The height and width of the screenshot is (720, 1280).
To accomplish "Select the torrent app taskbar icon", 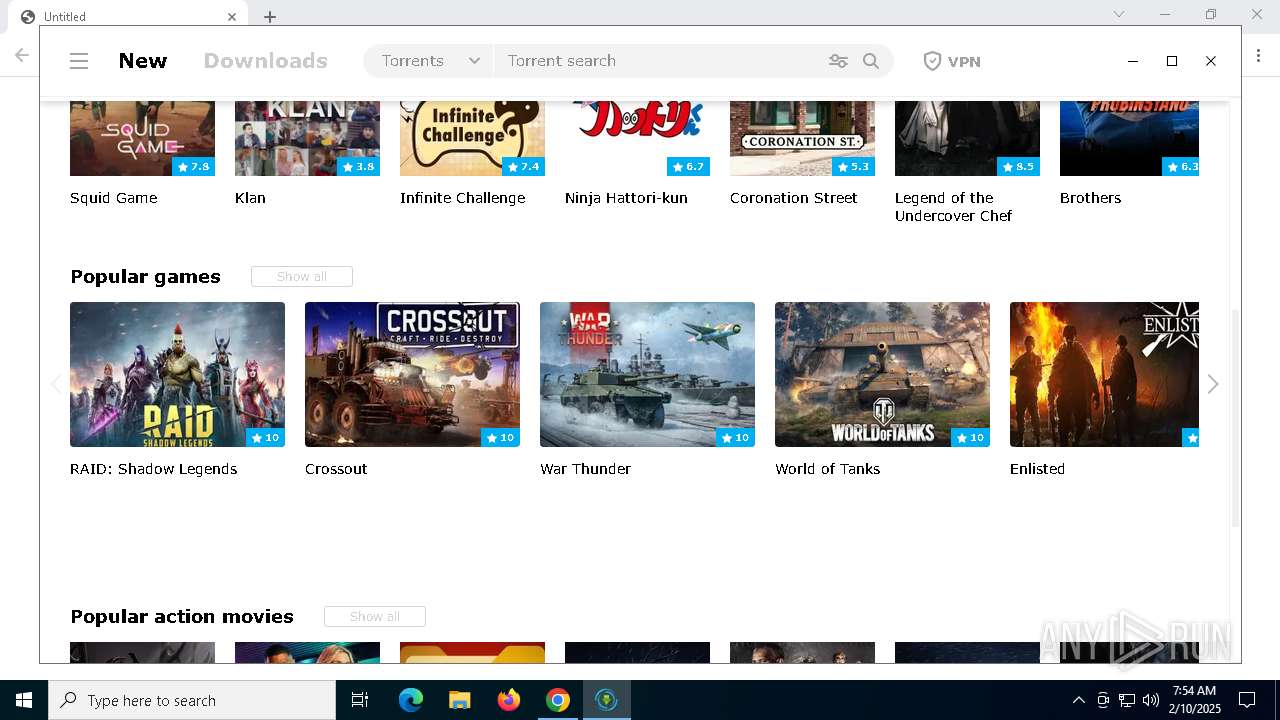I will [606, 700].
